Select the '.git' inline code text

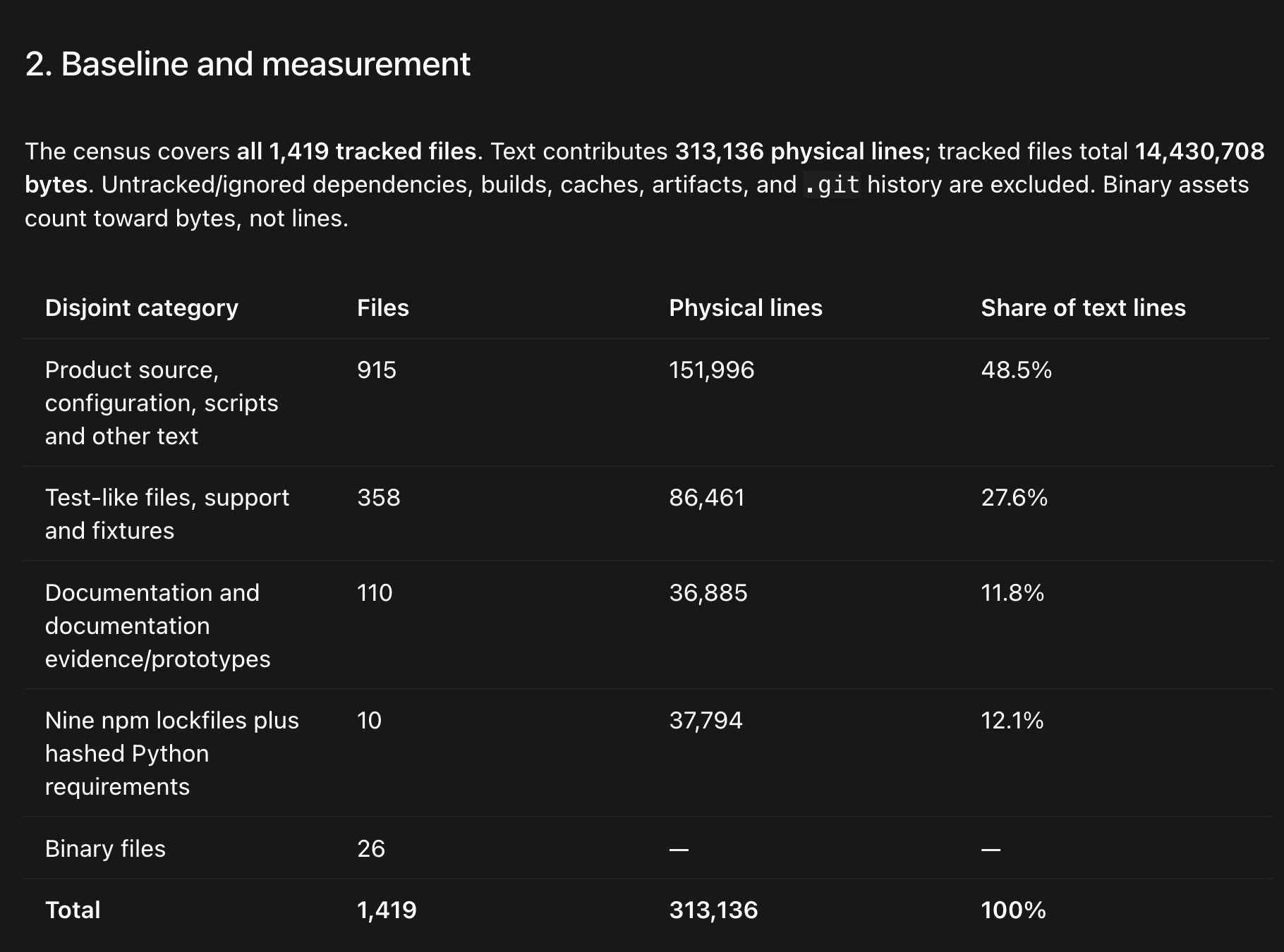pyautogui.click(x=832, y=185)
